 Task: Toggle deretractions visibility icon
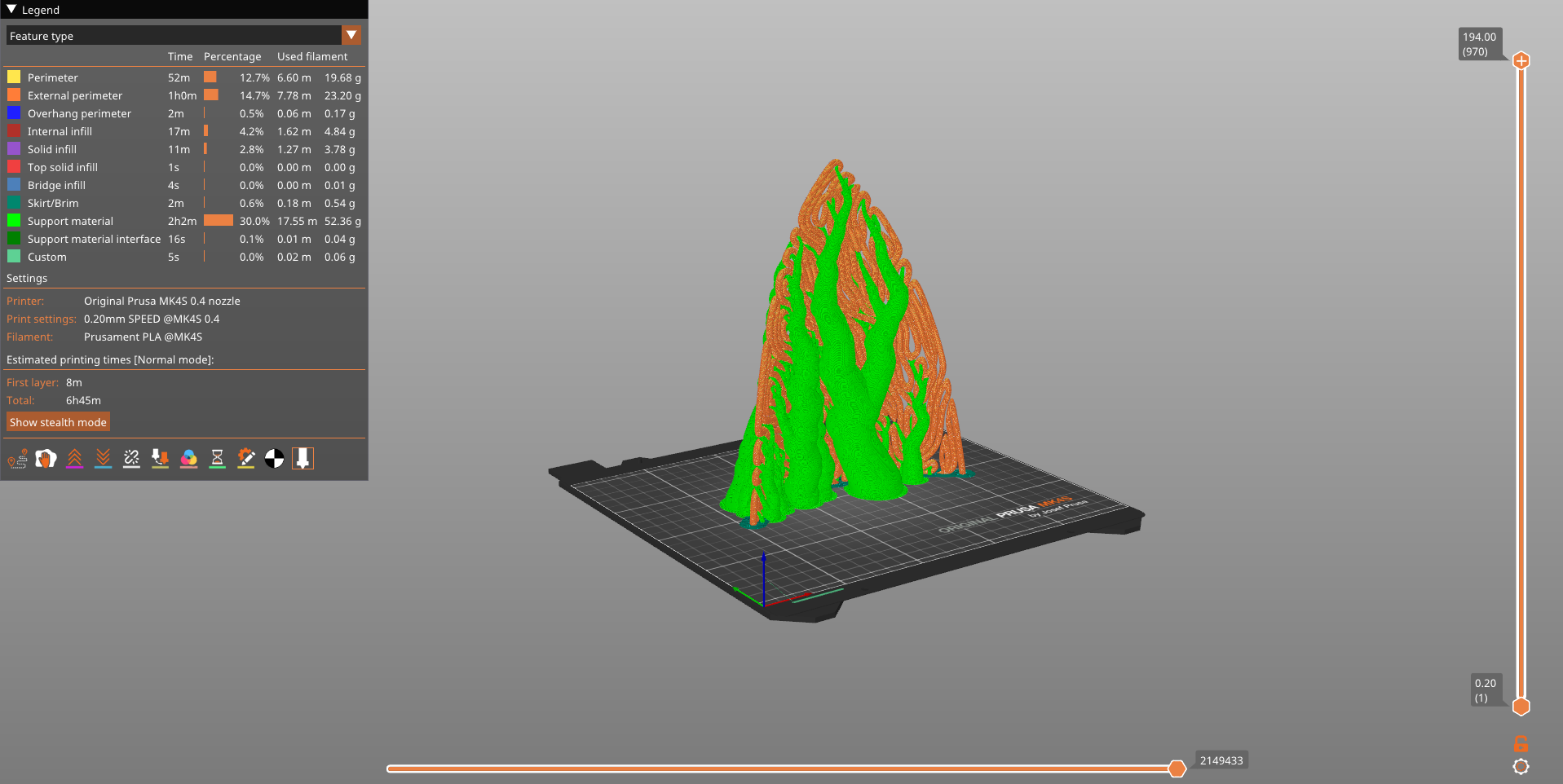pos(104,459)
